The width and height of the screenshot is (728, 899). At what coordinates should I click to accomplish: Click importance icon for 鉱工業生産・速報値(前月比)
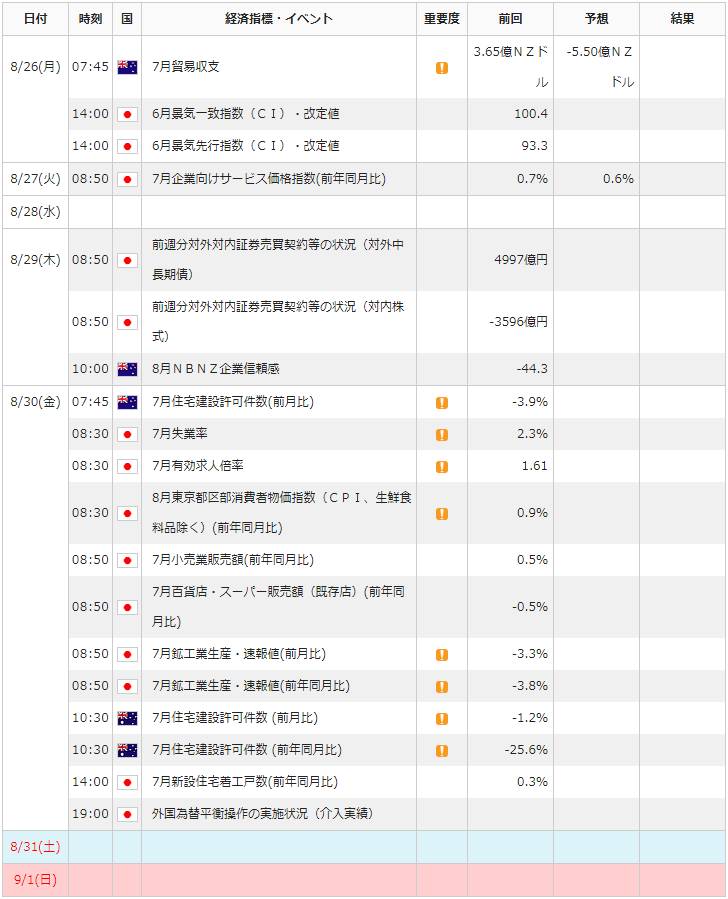click(441, 655)
